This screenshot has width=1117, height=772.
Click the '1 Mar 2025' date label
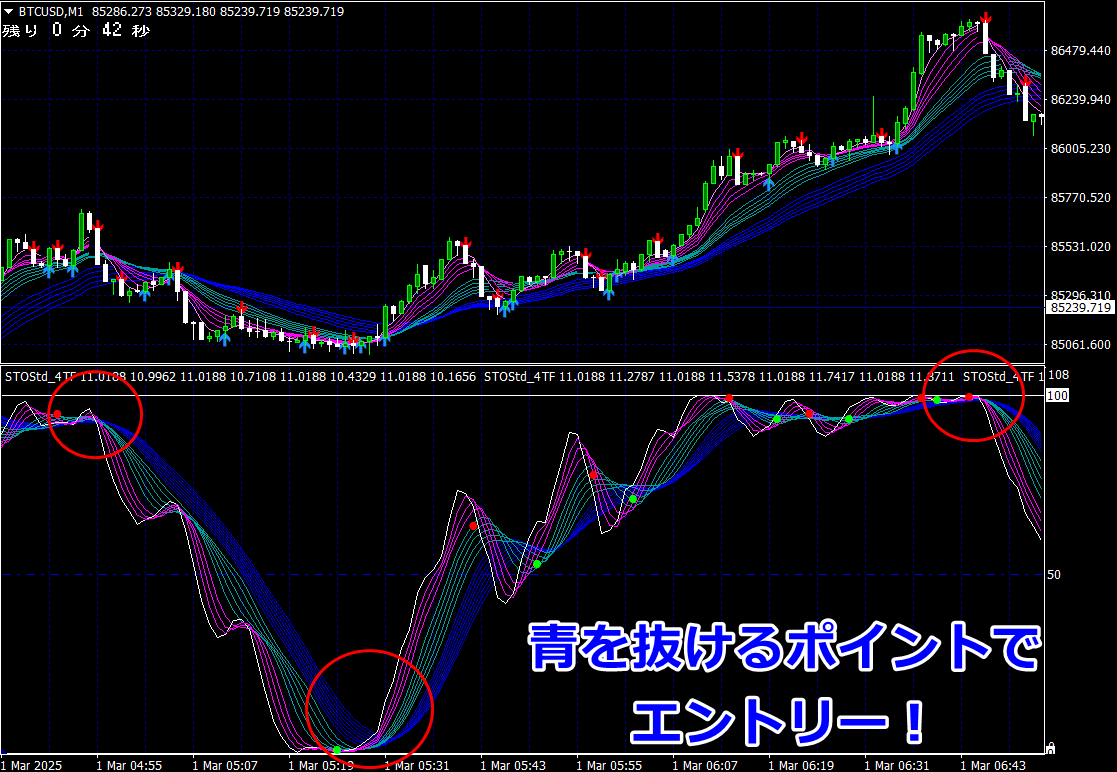[x=31, y=766]
